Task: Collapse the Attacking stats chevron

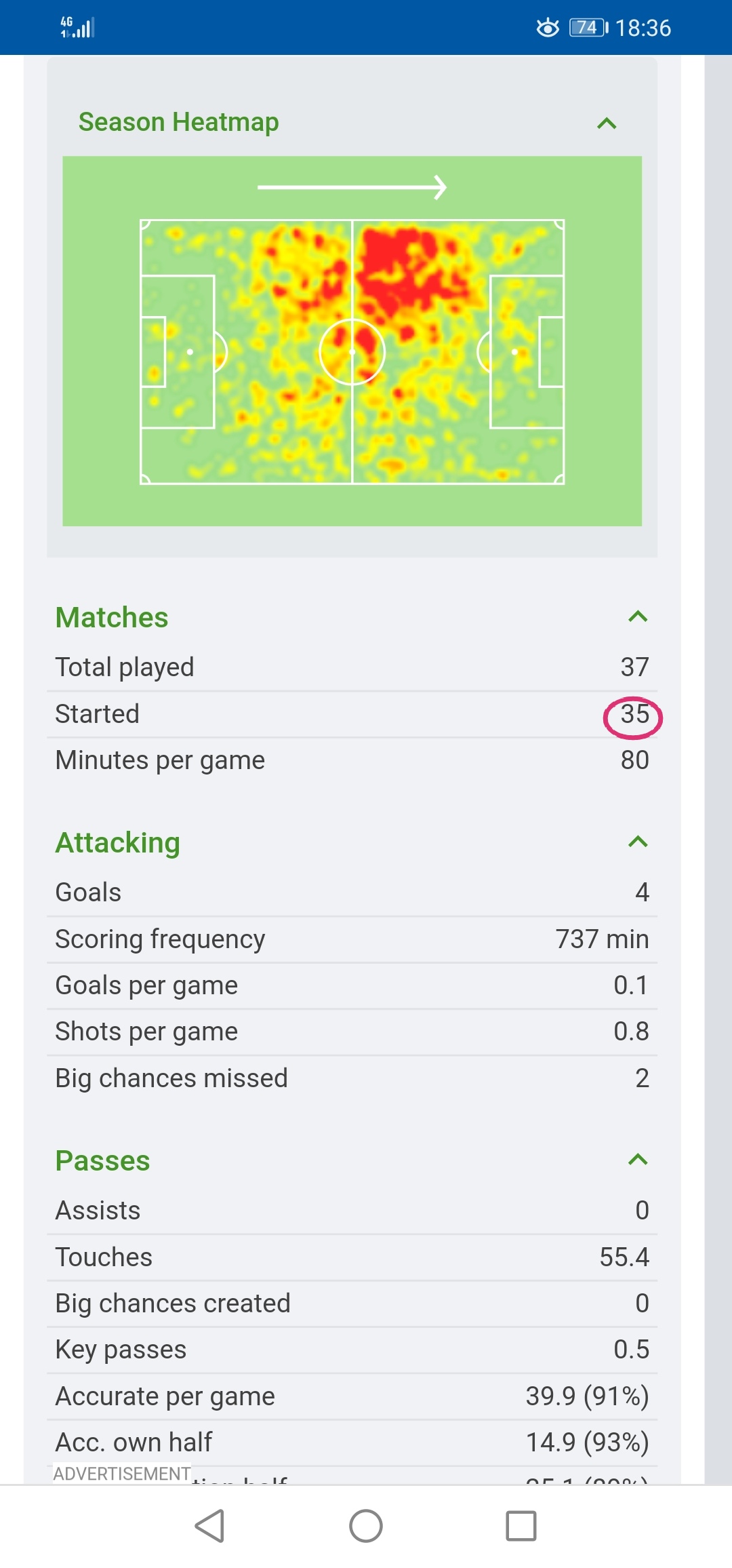Action: click(x=638, y=842)
